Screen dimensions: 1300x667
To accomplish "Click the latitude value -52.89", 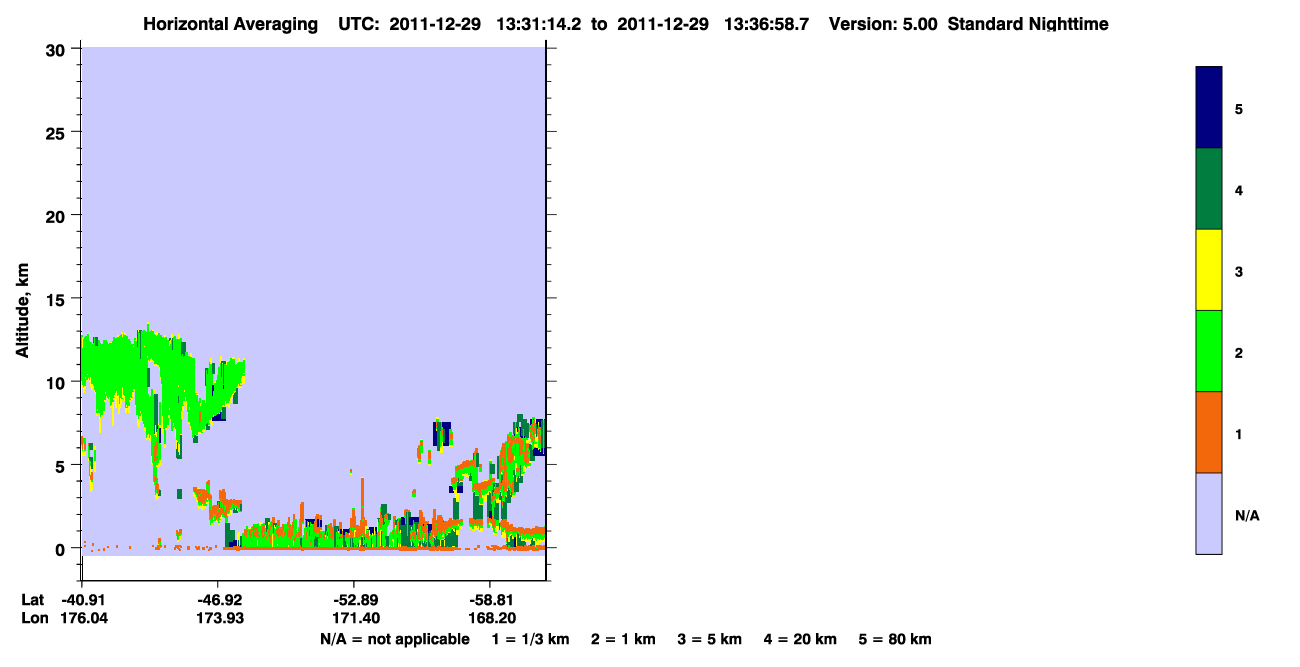I will coord(354,600).
